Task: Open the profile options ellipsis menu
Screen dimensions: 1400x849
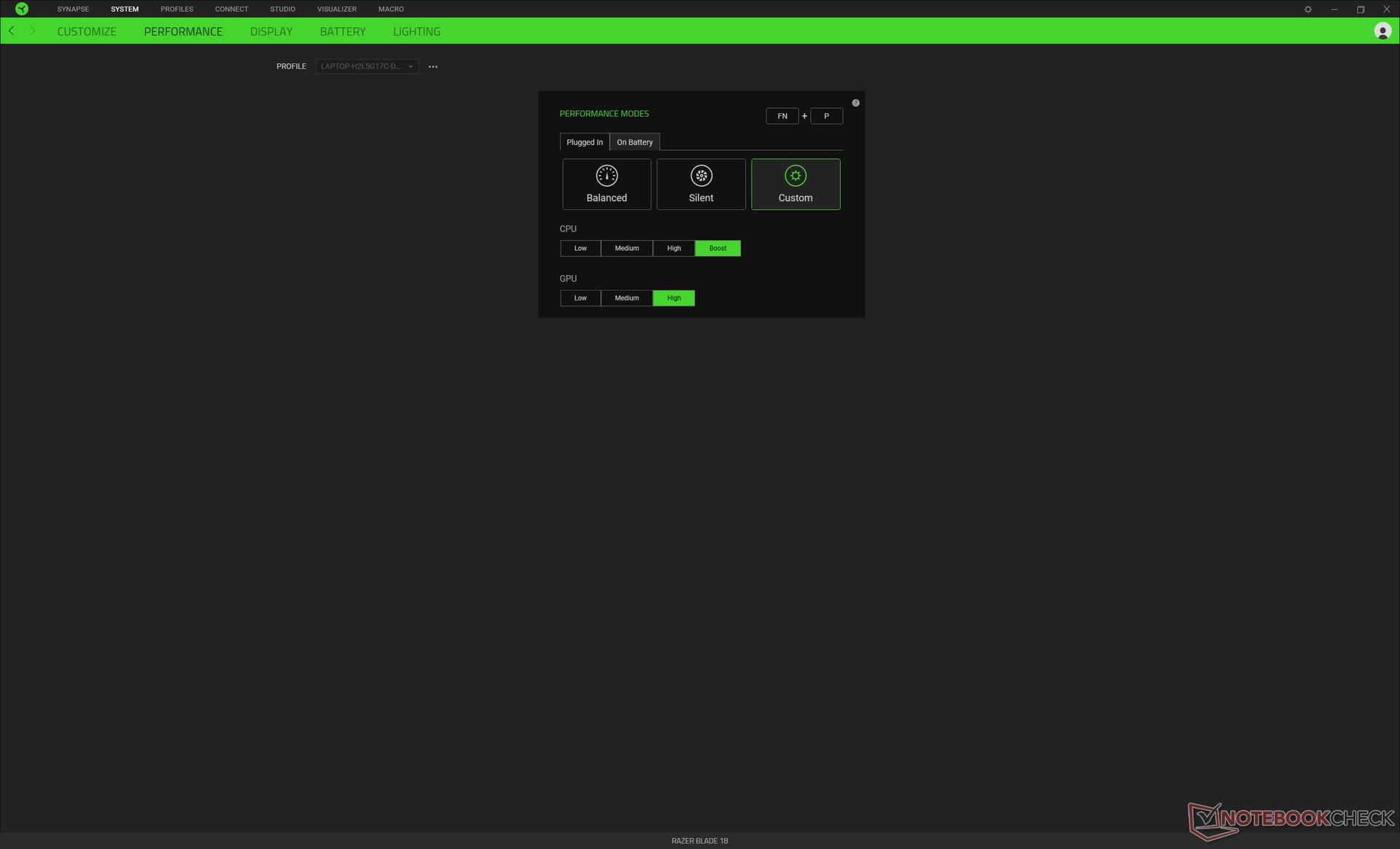Action: pyautogui.click(x=433, y=66)
